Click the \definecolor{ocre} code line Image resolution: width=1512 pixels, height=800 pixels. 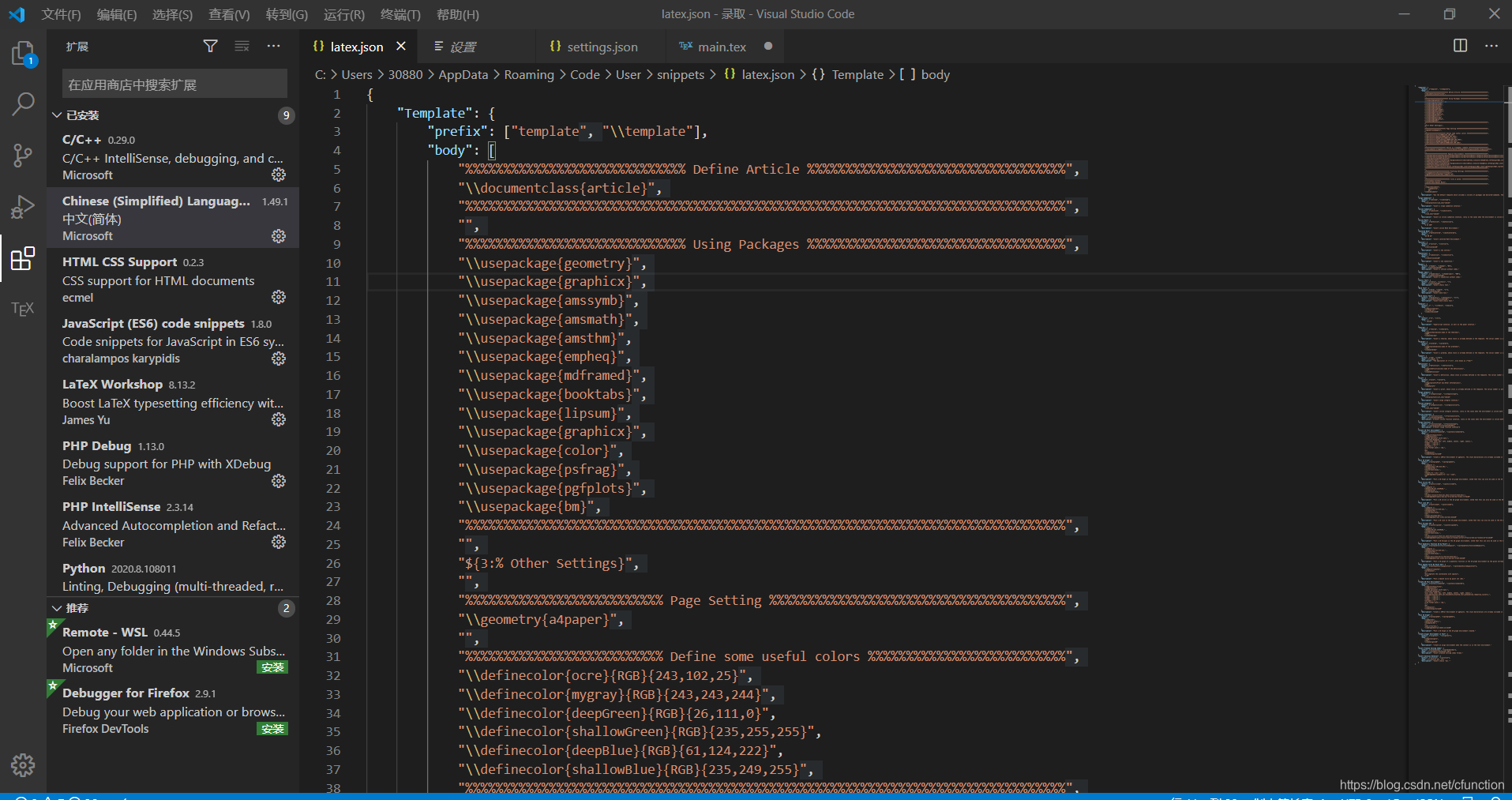pos(606,675)
